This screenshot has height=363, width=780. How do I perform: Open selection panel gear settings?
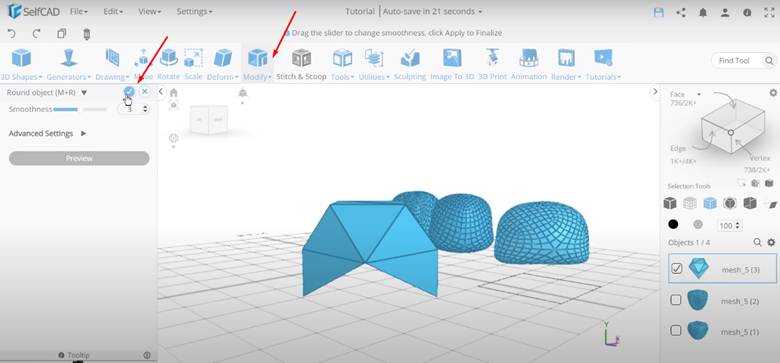pos(773,92)
